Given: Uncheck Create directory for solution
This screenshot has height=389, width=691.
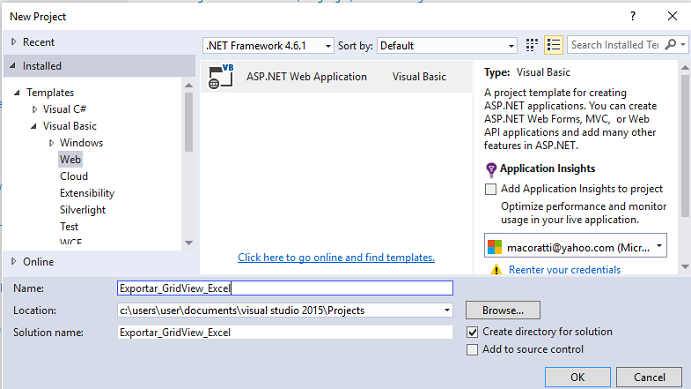Looking at the screenshot, I should tap(472, 332).
